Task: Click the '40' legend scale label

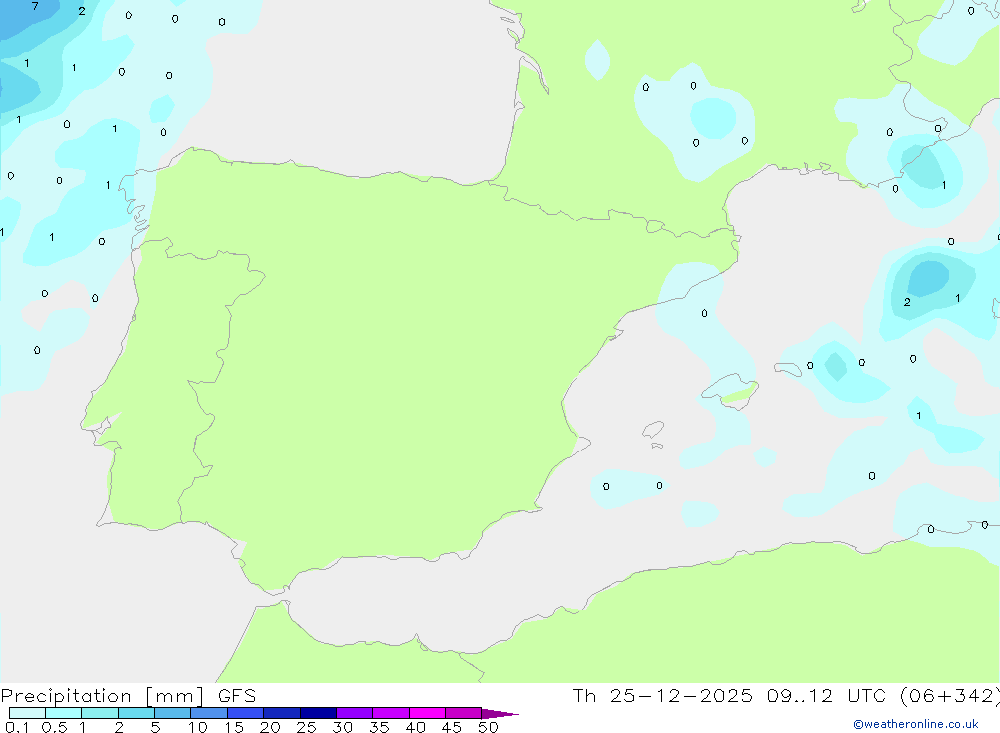Action: (416, 727)
